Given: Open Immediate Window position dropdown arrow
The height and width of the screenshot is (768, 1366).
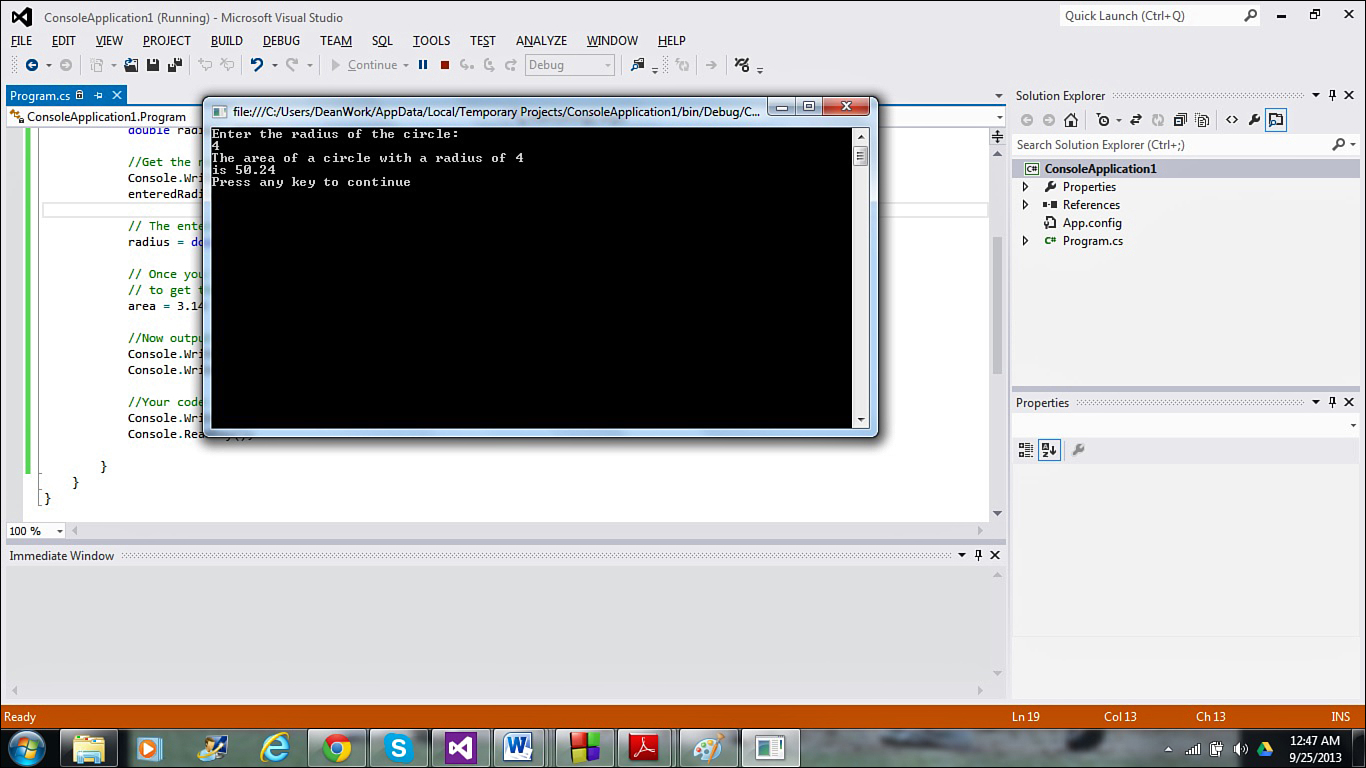Looking at the screenshot, I should pos(962,556).
